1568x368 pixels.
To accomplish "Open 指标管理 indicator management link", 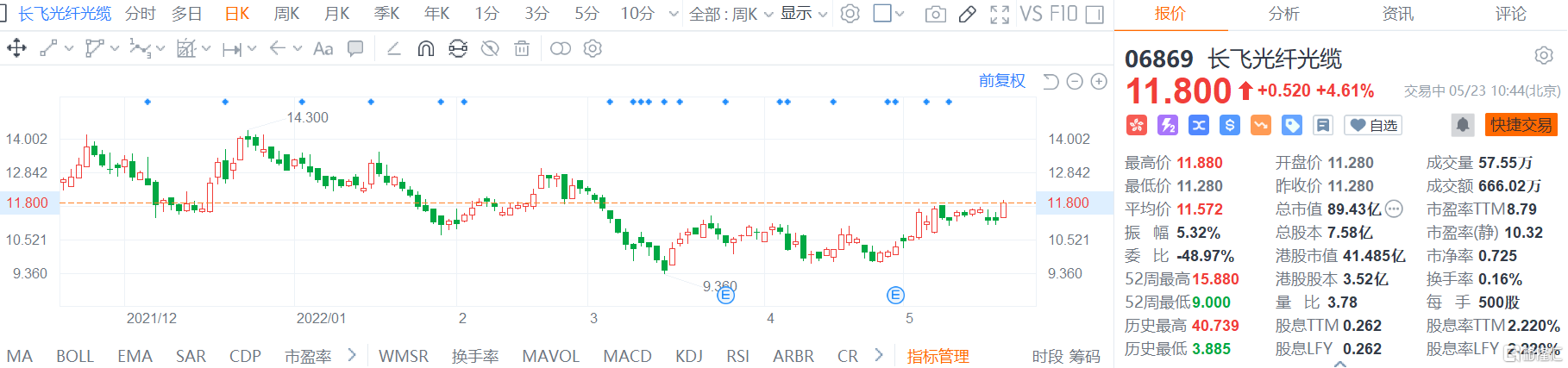I will [x=938, y=356].
